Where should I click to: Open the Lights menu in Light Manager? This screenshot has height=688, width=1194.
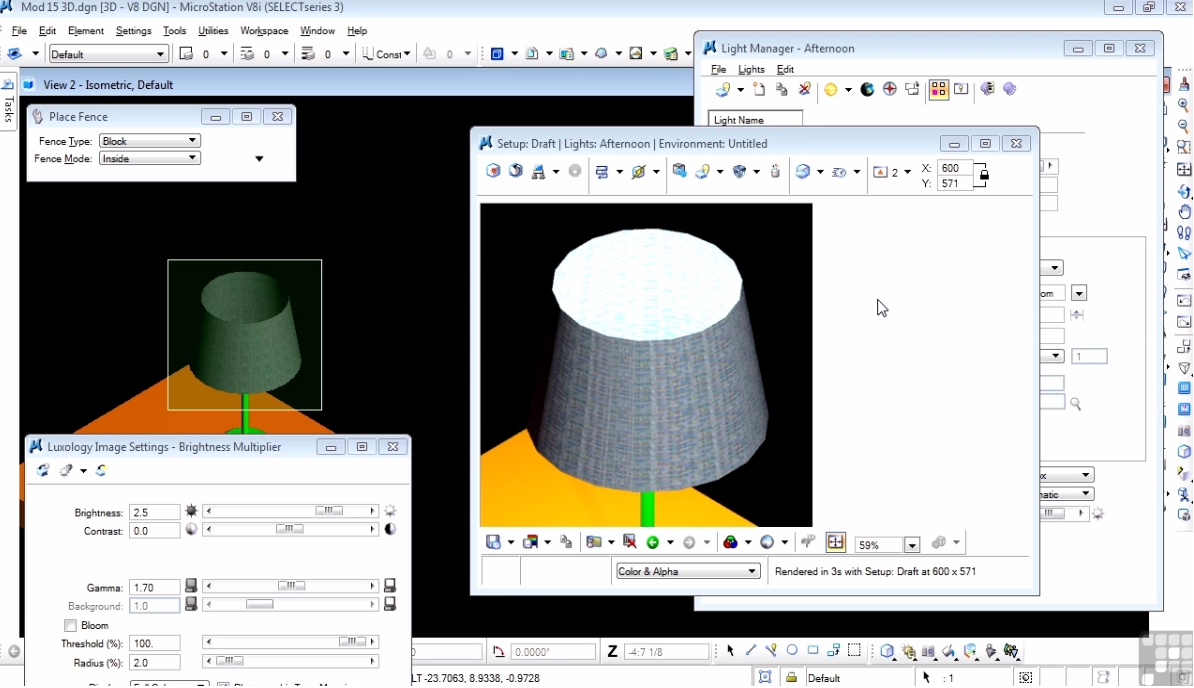(751, 70)
